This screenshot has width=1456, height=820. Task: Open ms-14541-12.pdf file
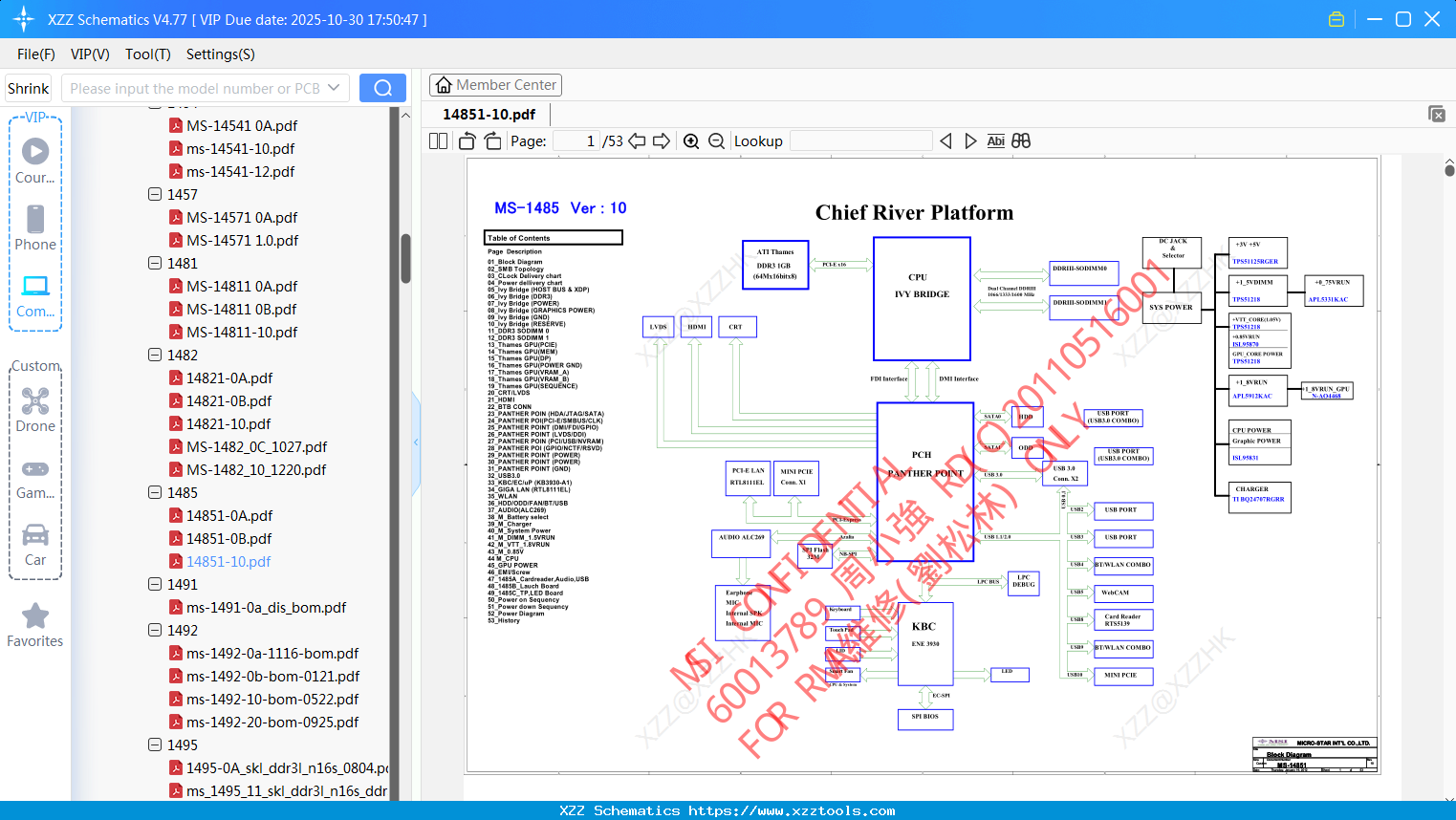(x=241, y=172)
